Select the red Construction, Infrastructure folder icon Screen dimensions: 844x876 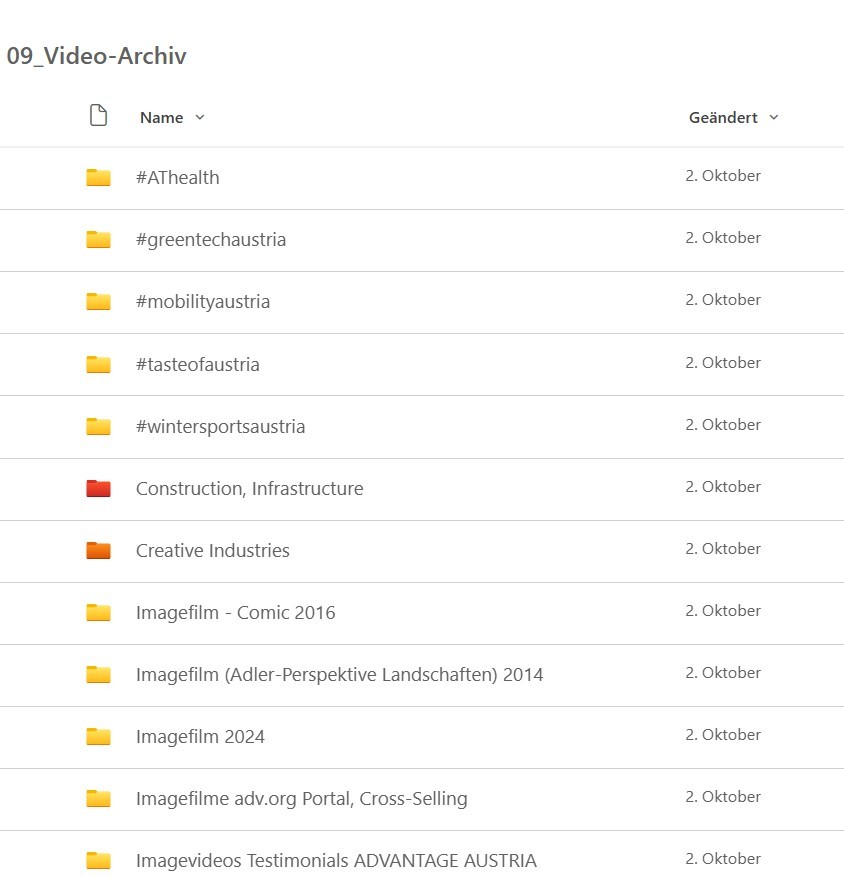click(x=98, y=489)
